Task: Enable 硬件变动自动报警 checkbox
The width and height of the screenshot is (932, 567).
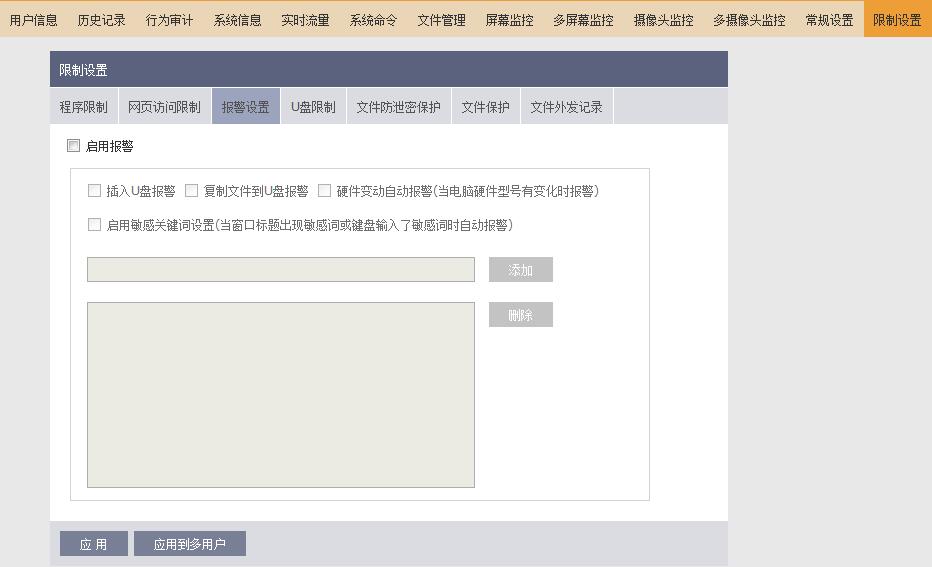Action: pyautogui.click(x=325, y=191)
